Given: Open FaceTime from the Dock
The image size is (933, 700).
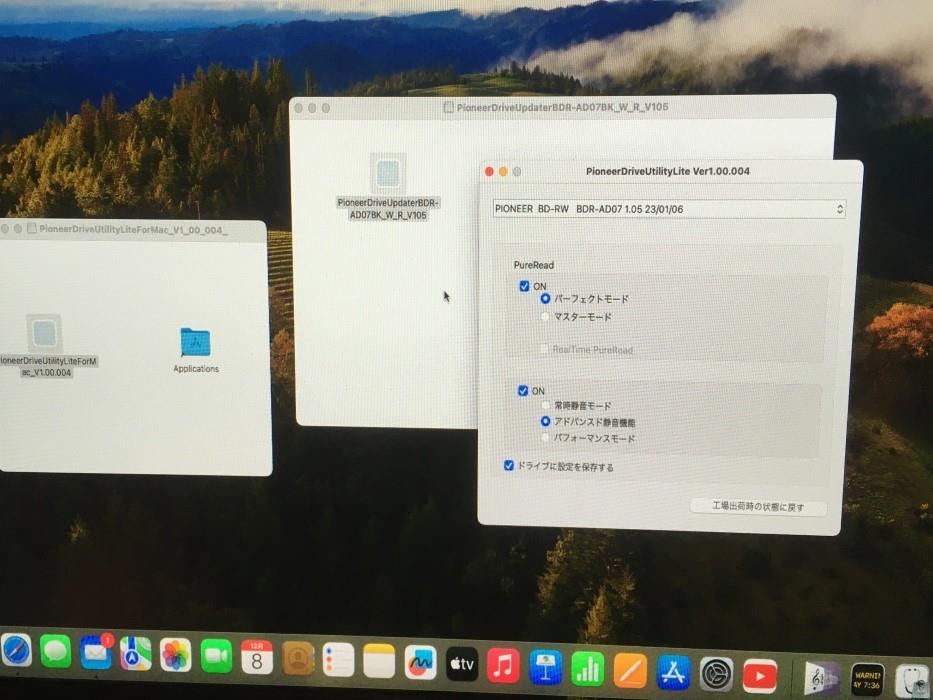Looking at the screenshot, I should click(216, 656).
